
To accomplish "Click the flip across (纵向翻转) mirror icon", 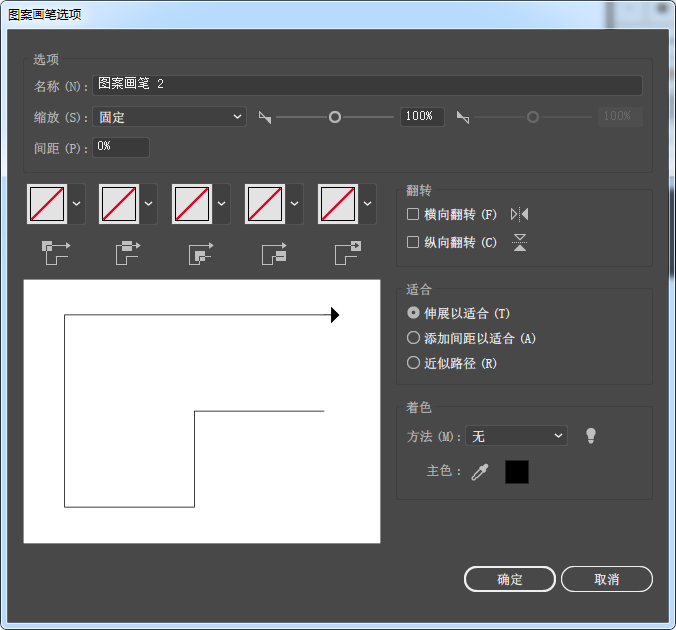I will pyautogui.click(x=520, y=242).
